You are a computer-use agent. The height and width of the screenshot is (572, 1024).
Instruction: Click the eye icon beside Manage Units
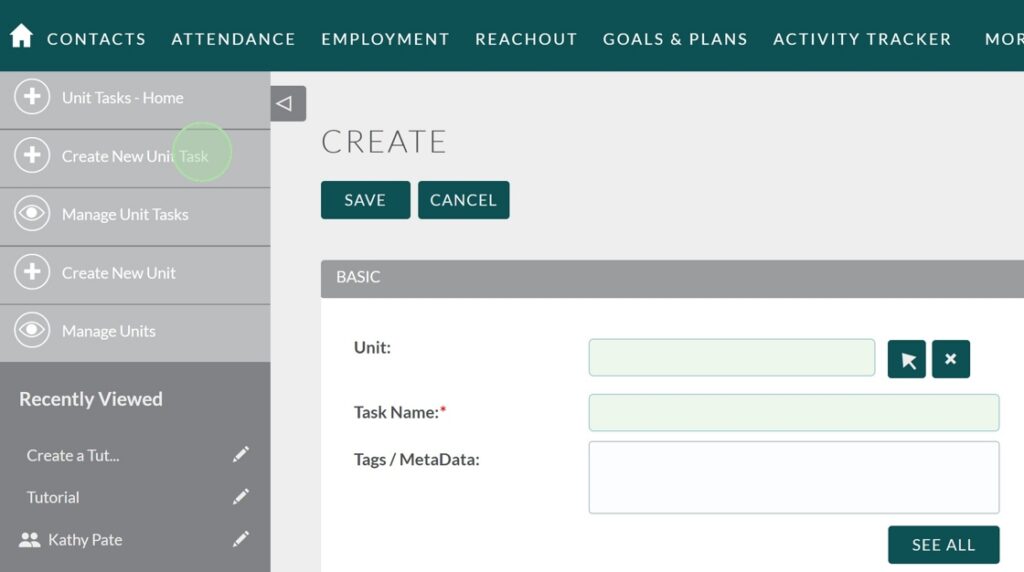pyautogui.click(x=32, y=330)
